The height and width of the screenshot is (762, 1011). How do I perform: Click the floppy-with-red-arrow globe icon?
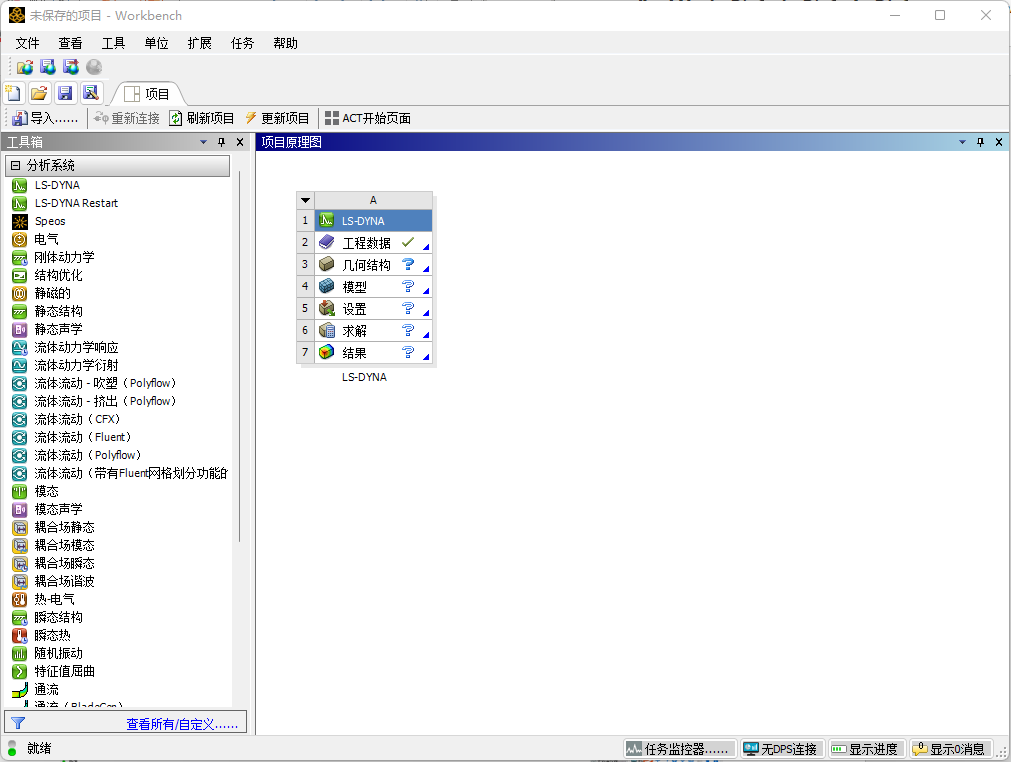[71, 67]
